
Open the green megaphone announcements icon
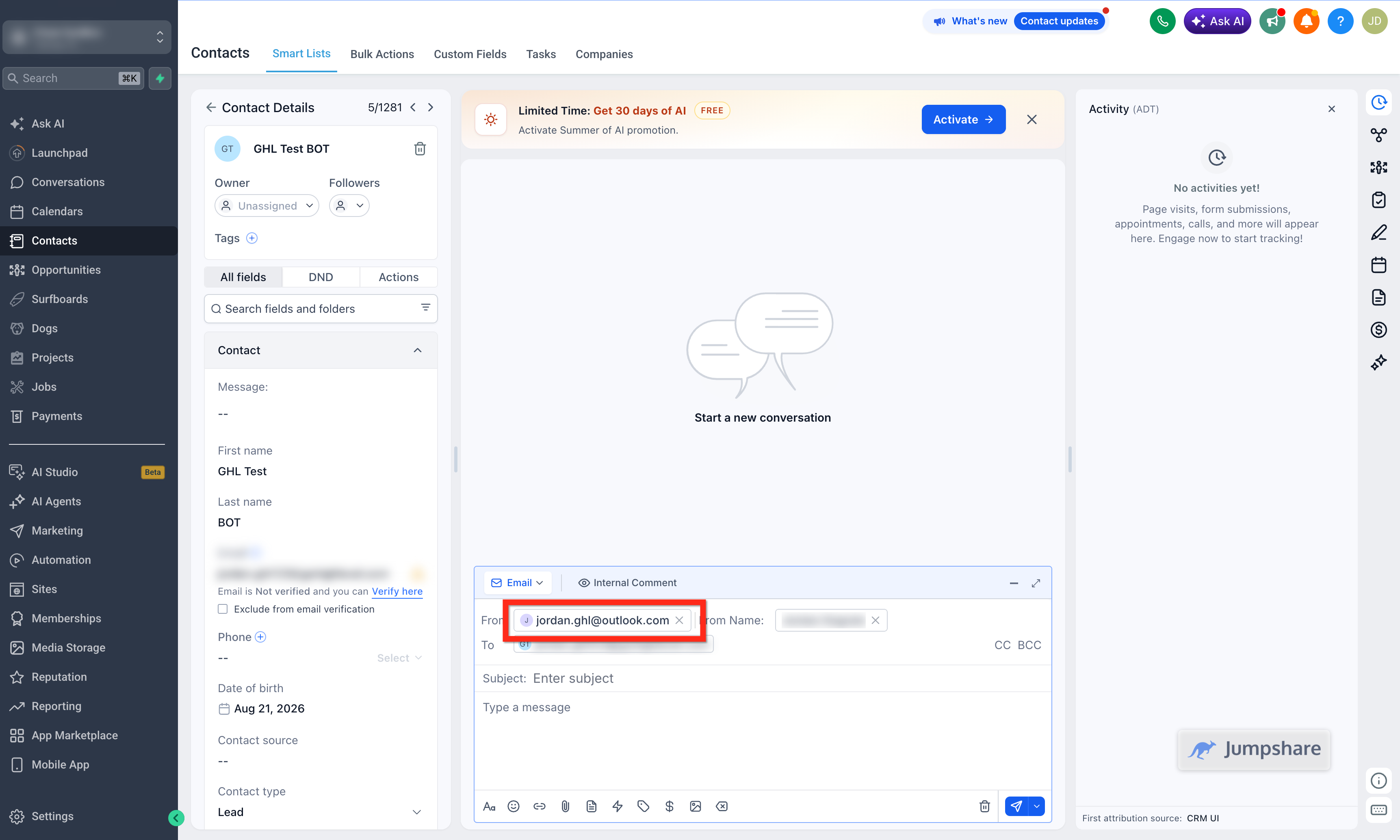tap(1272, 22)
